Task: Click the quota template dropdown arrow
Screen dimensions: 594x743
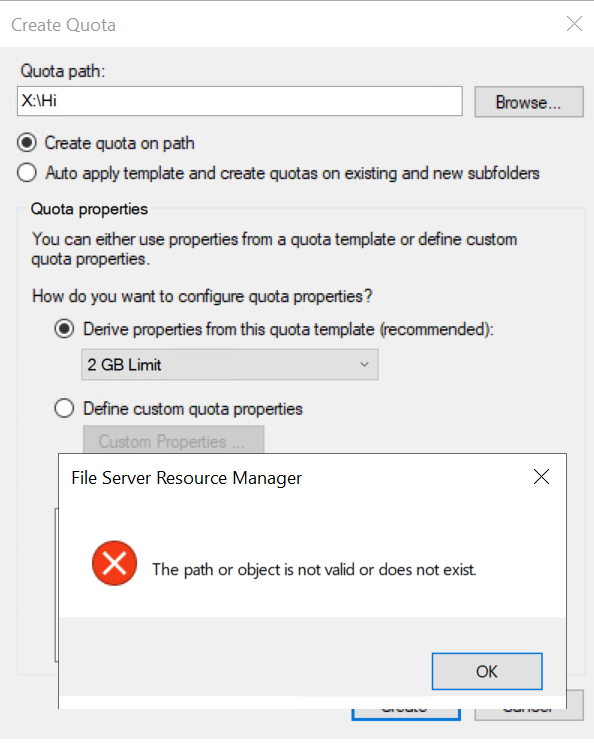Action: [364, 364]
